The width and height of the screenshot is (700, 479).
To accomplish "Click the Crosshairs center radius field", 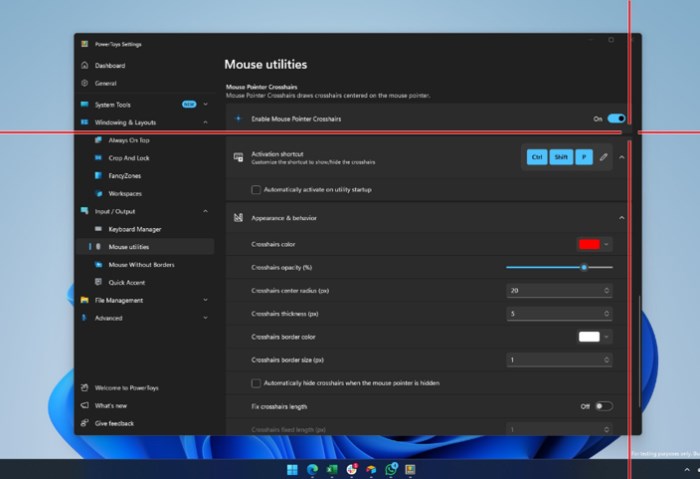I will (x=559, y=291).
